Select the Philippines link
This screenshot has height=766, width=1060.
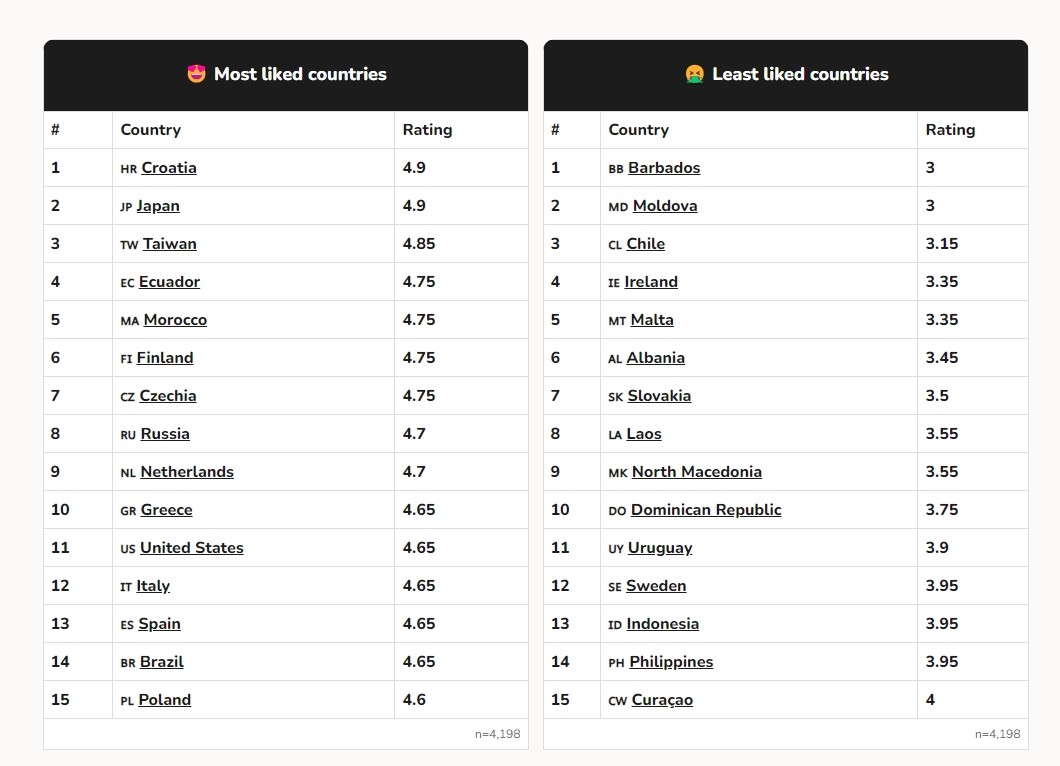tap(671, 662)
